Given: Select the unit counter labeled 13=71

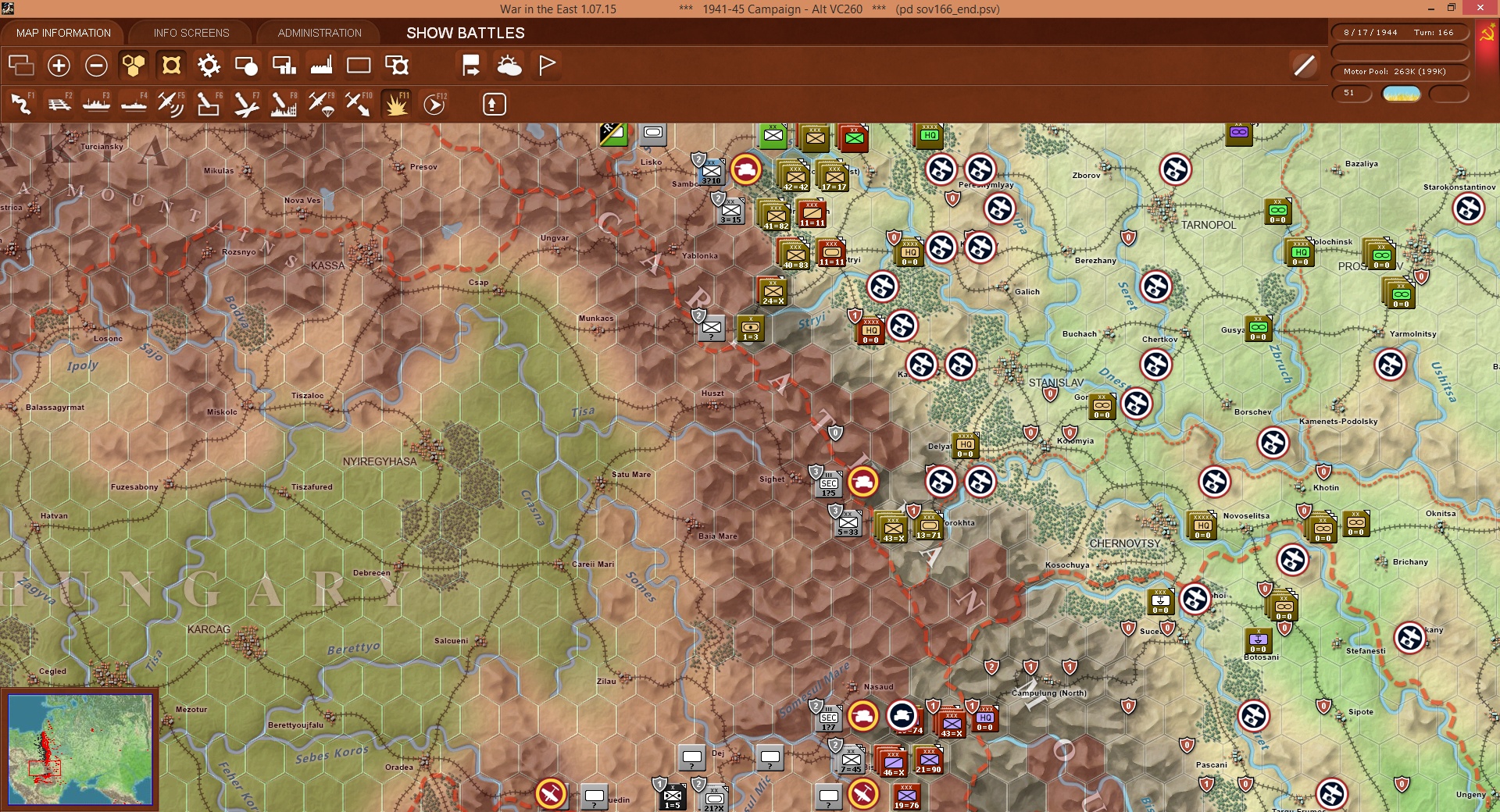Looking at the screenshot, I should point(929,525).
